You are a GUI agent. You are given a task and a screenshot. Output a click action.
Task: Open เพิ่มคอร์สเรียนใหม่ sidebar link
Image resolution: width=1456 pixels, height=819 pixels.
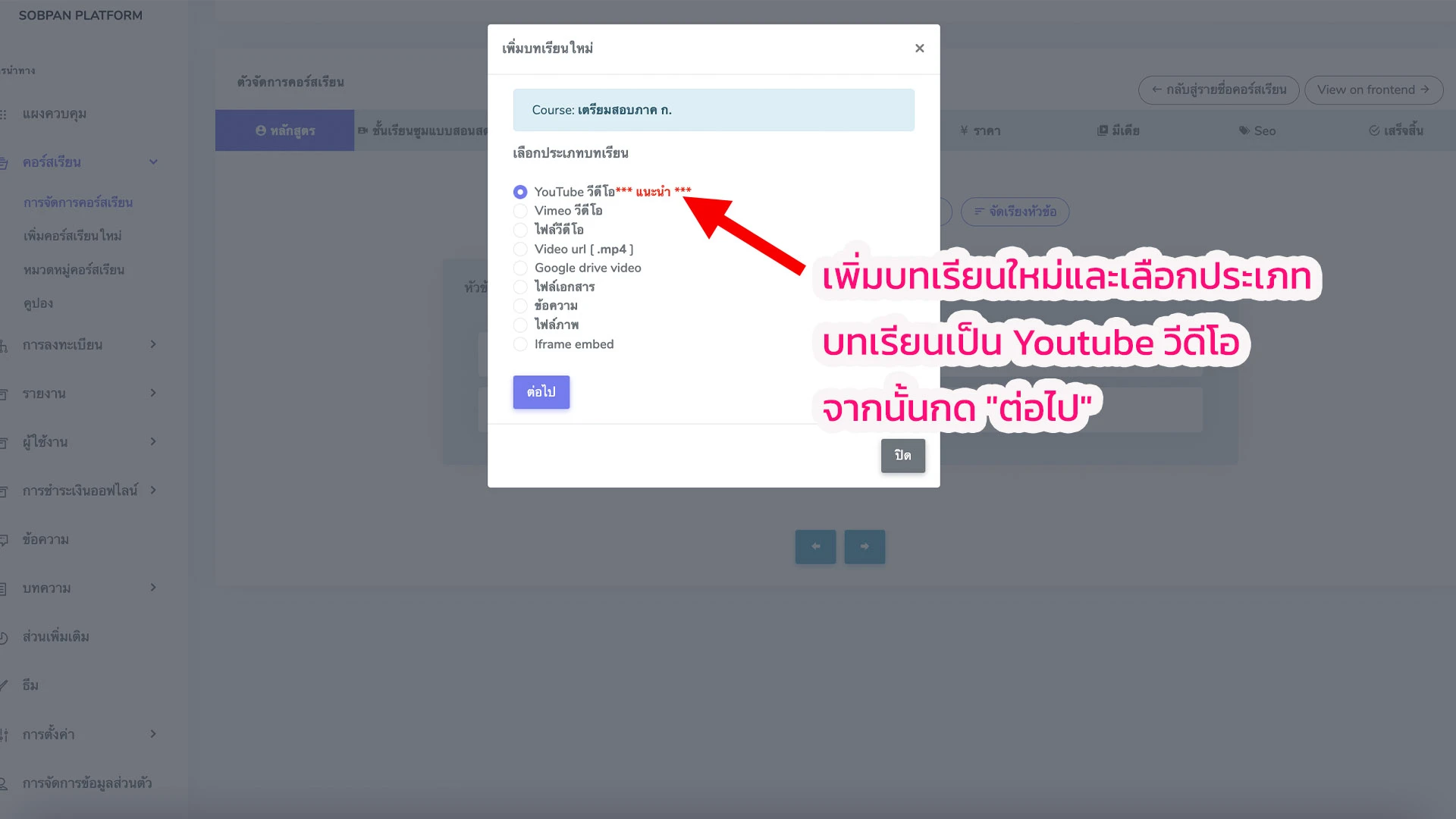pyautogui.click(x=72, y=236)
